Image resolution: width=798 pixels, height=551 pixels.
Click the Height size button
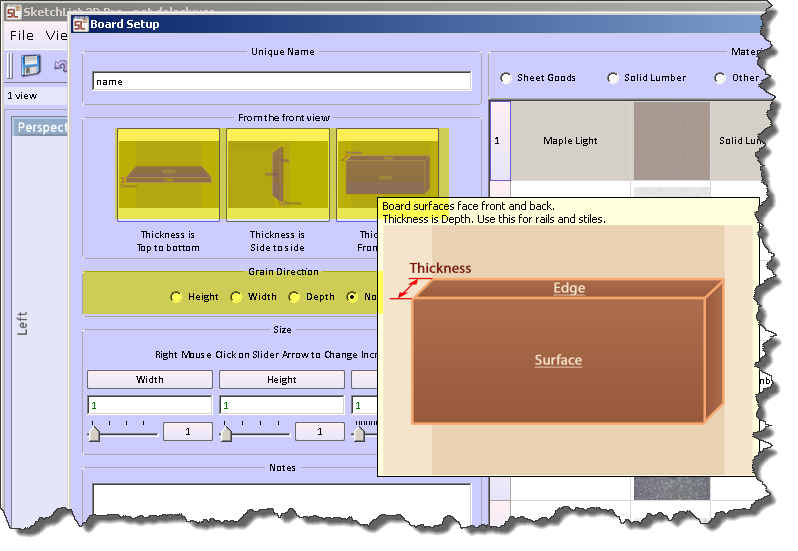pyautogui.click(x=281, y=380)
